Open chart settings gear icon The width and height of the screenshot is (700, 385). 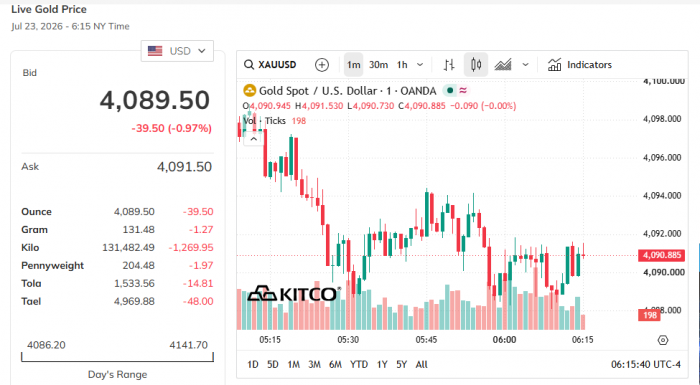tap(663, 340)
